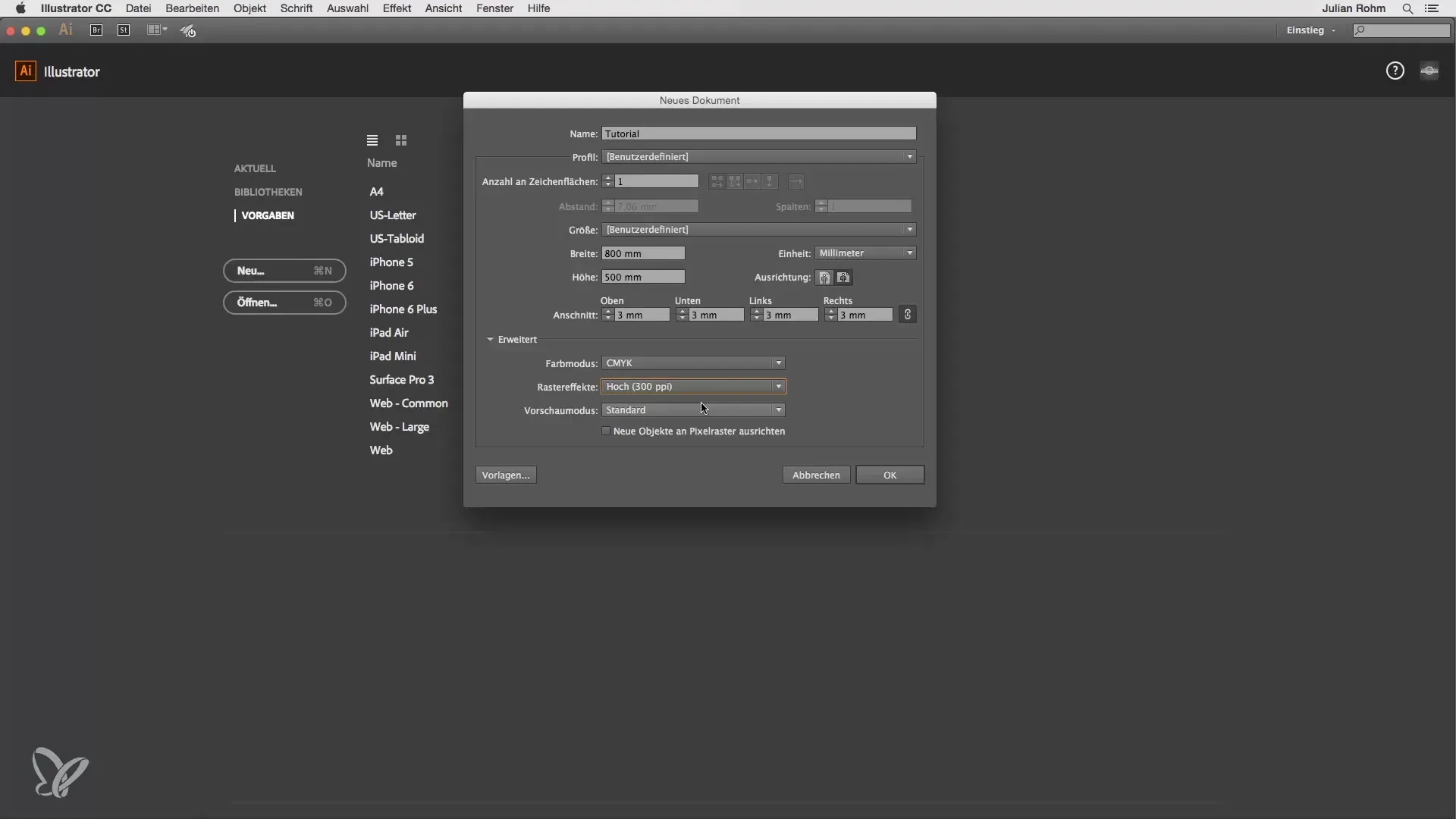Click the Oben bleed value field
The height and width of the screenshot is (819, 1456).
642,315
